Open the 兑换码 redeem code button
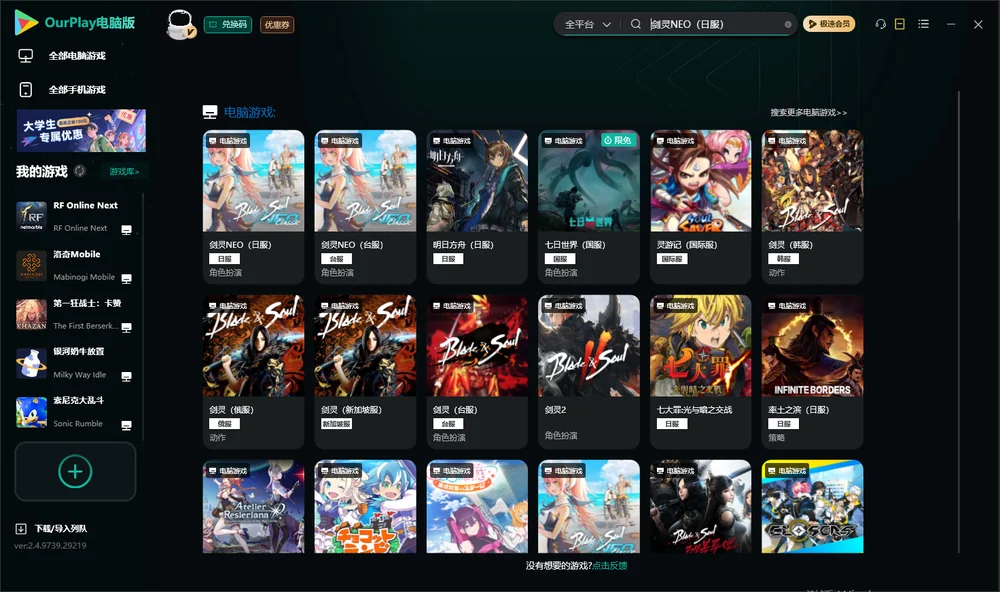This screenshot has height=592, width=1000. point(228,24)
